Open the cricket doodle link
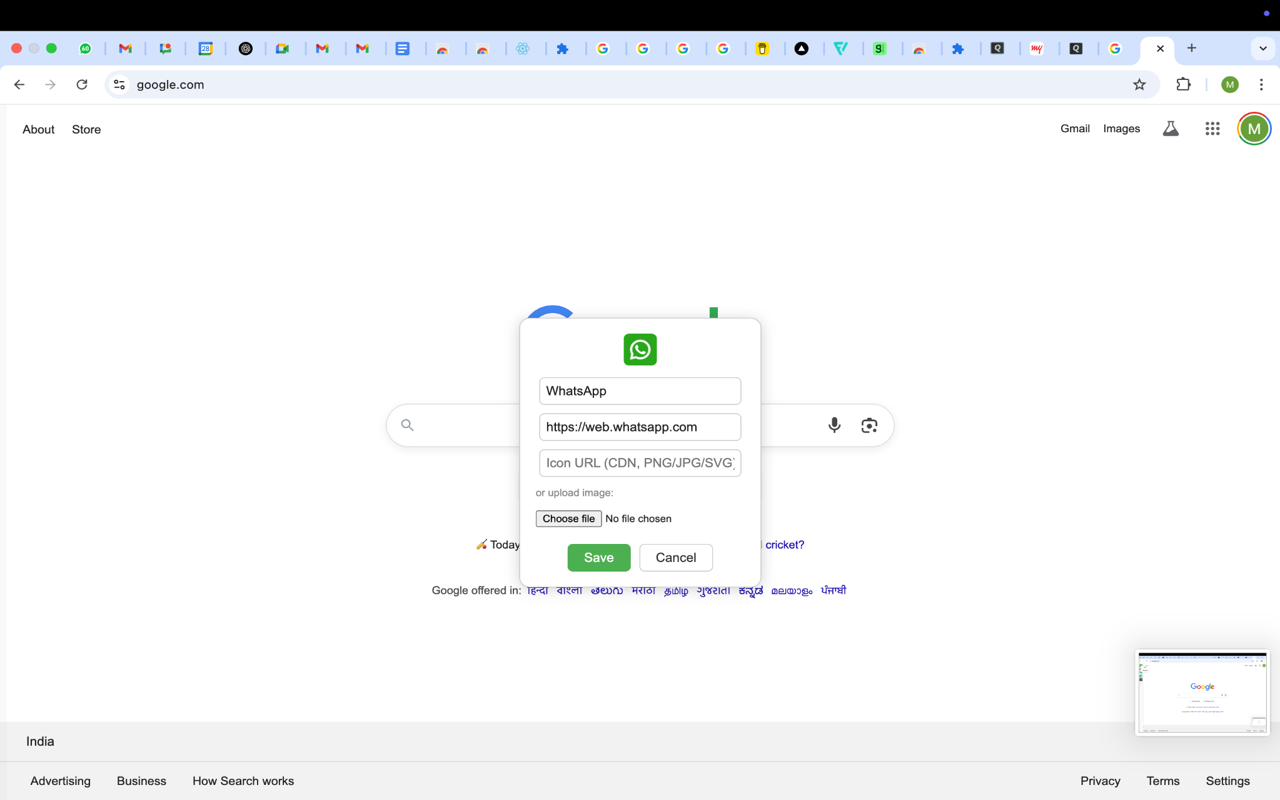 [x=784, y=545]
